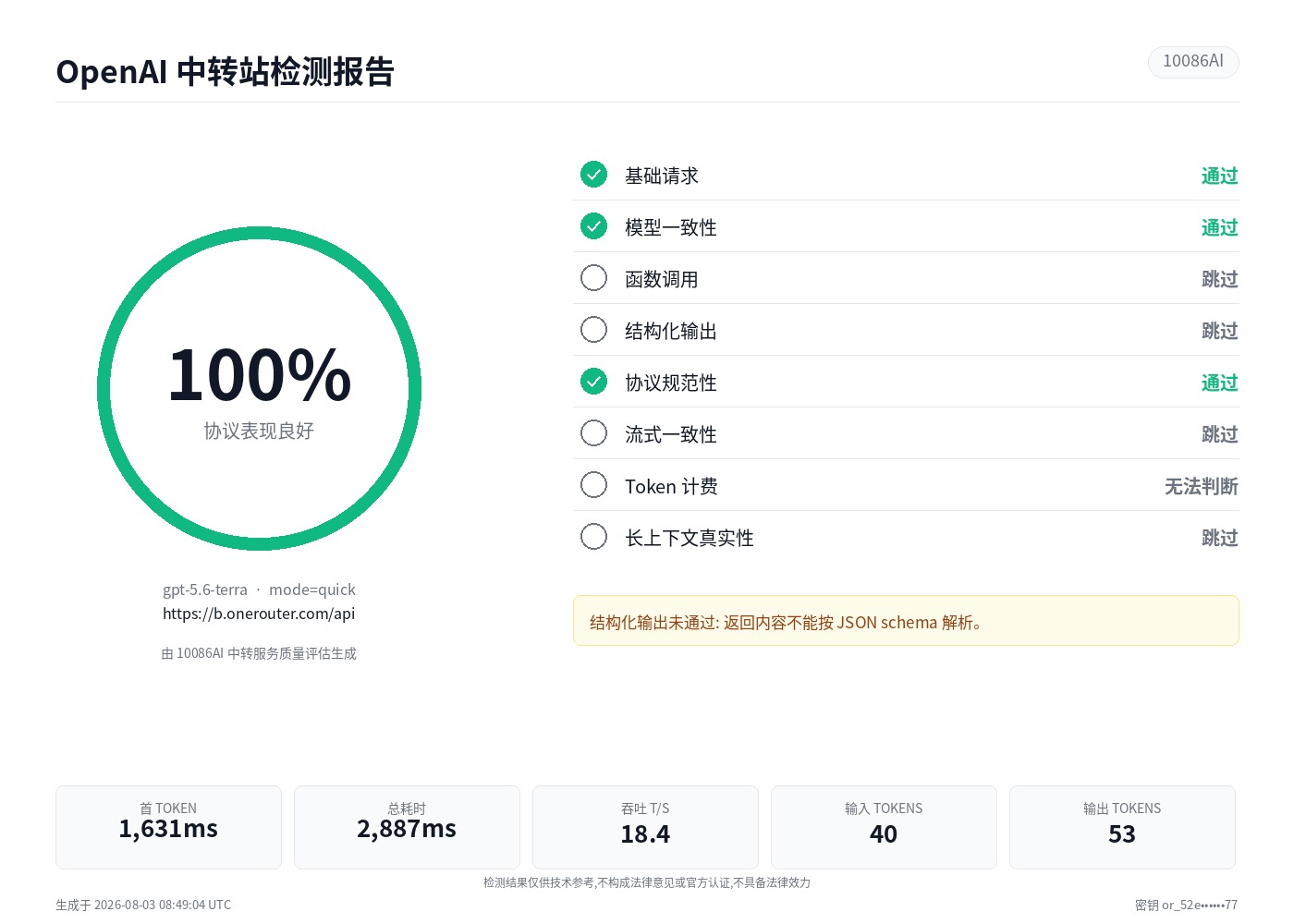Click the 通过 status for 基础请求
Screen dimensions: 1294x924
(1220, 176)
